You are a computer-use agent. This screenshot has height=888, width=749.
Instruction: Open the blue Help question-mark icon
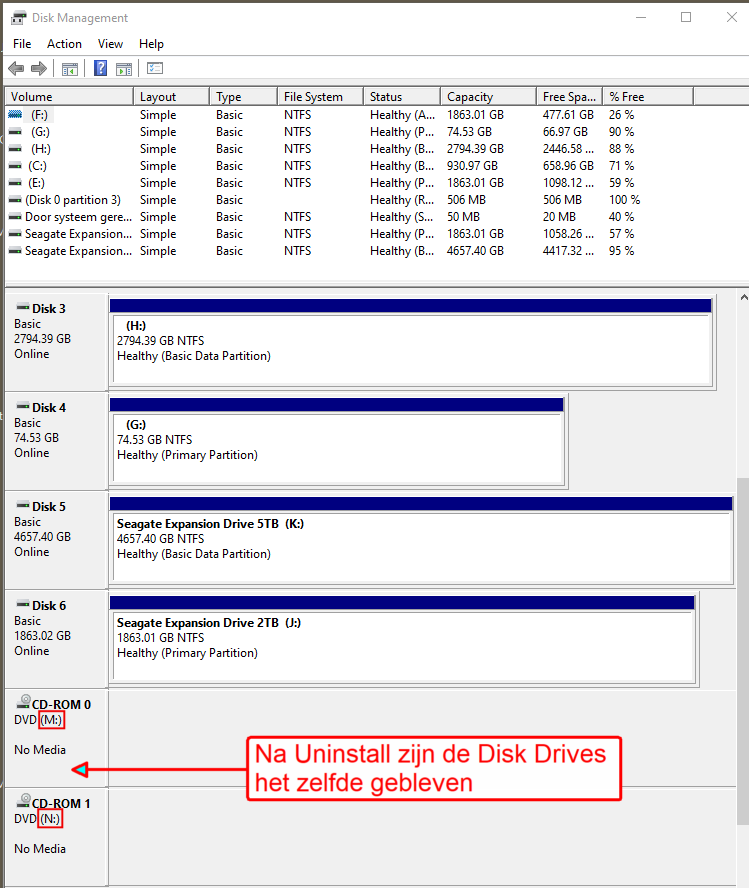(x=100, y=69)
